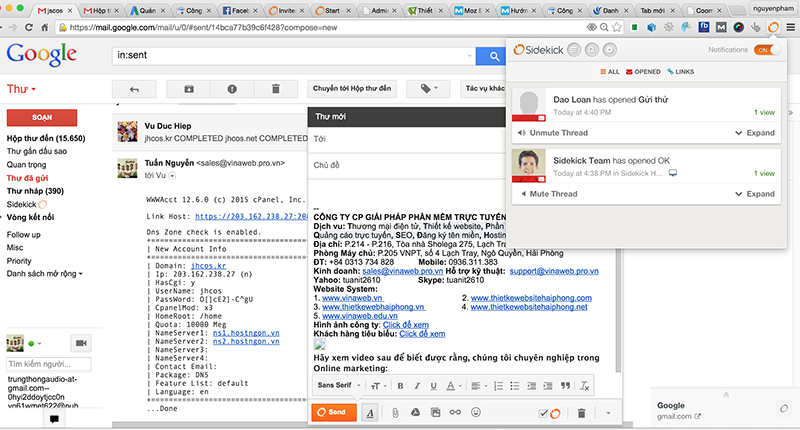Open the Thư Gmail dropdown
Screen dimensions: 800x430
[21, 89]
